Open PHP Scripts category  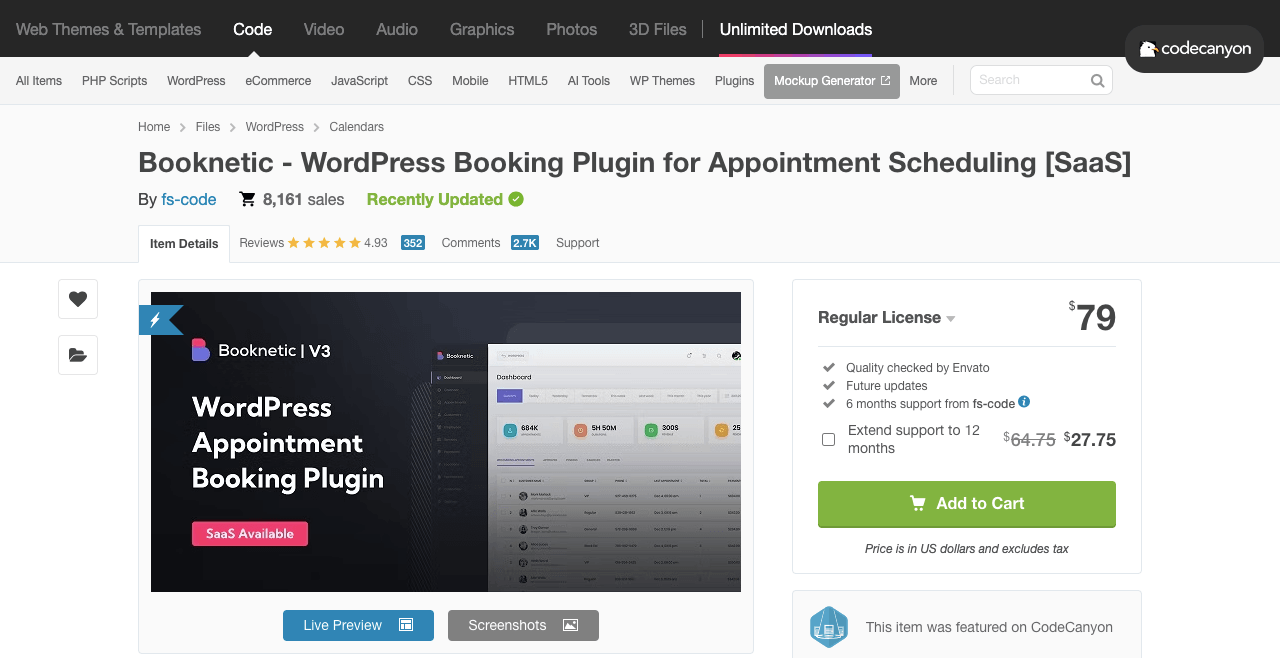click(114, 81)
